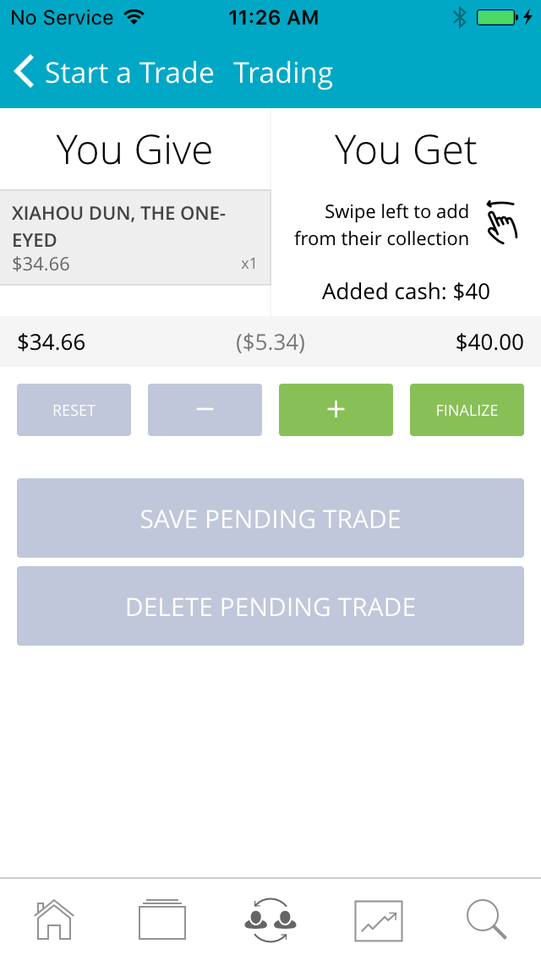Tap SAVE PENDING TRADE button
The width and height of the screenshot is (541, 960).
270,518
